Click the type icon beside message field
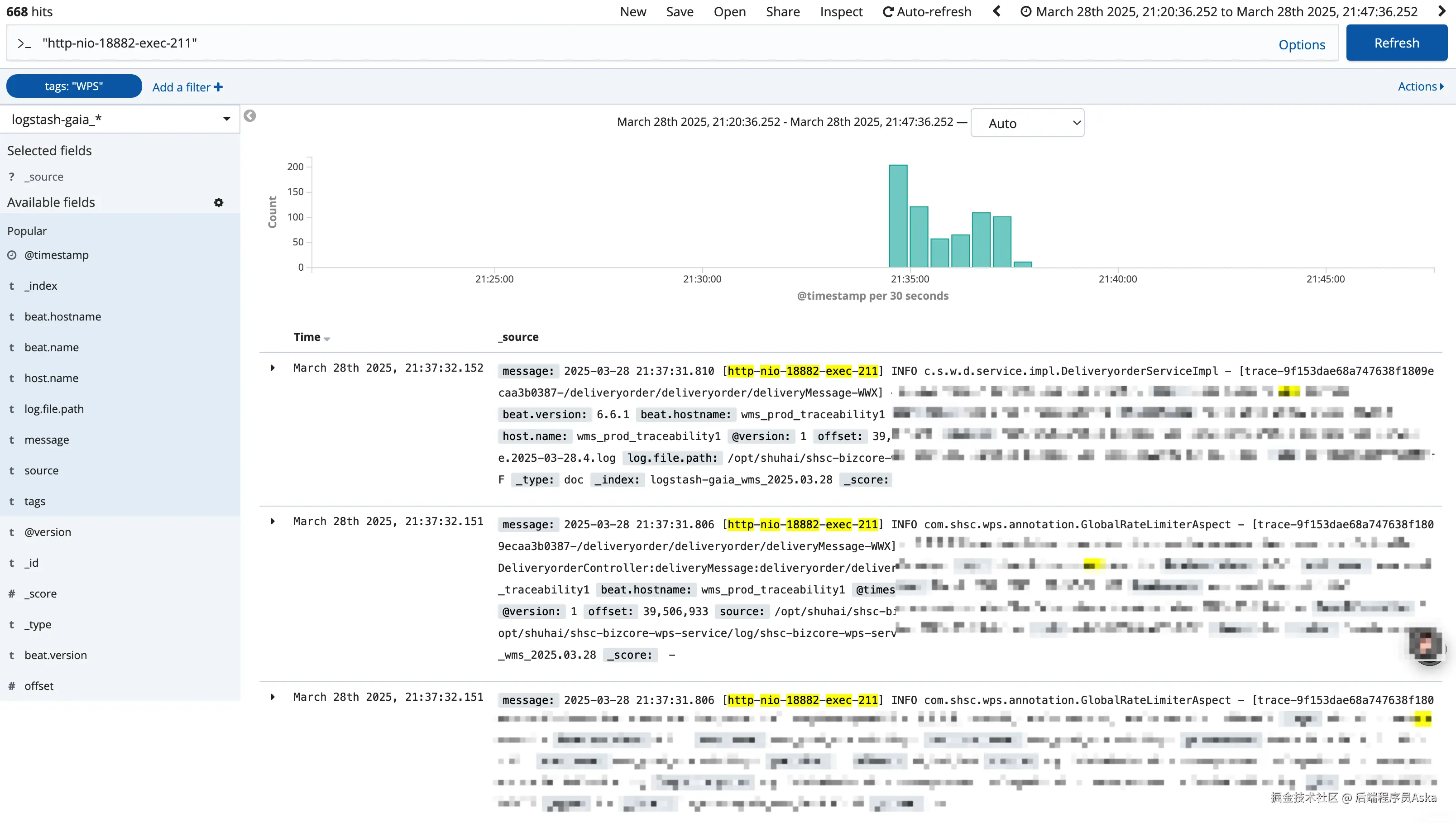 [x=12, y=440]
